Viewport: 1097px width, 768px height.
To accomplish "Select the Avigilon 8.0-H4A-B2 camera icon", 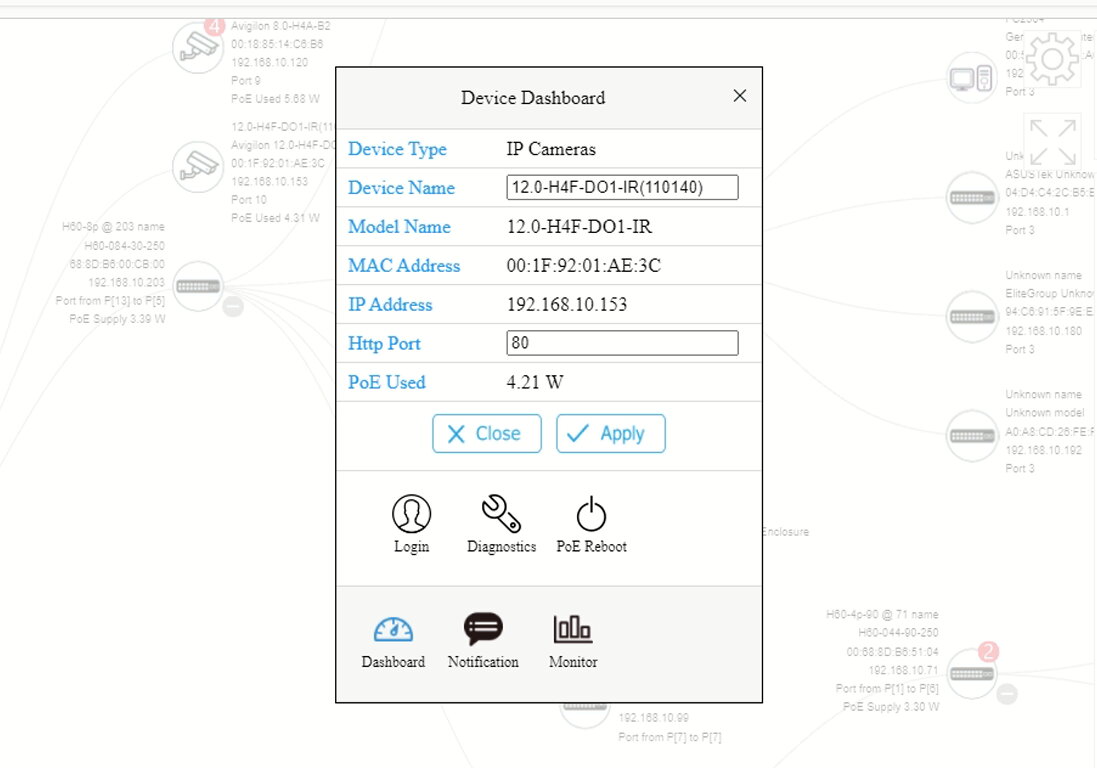I will point(198,47).
